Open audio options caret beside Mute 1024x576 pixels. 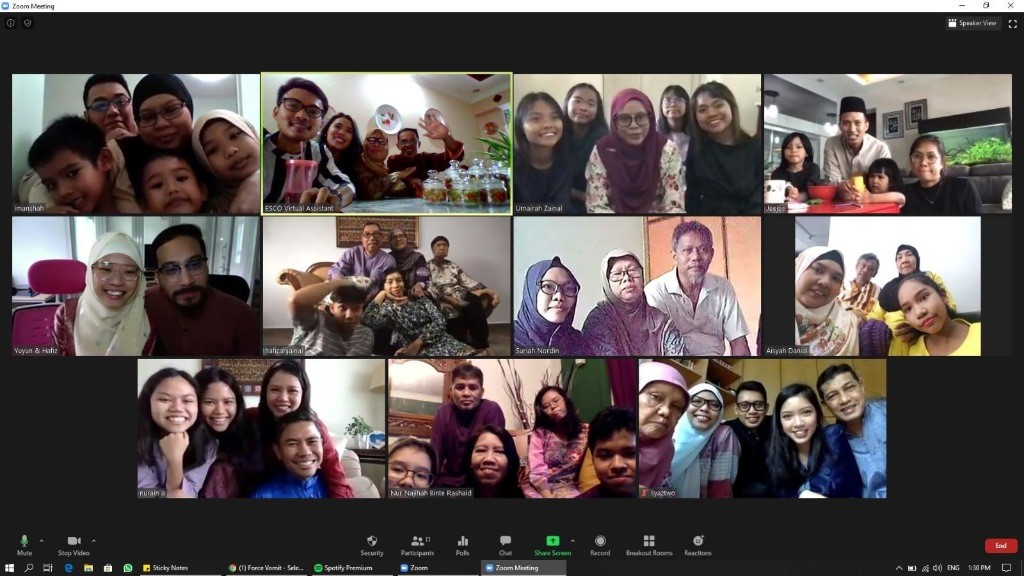[41, 541]
